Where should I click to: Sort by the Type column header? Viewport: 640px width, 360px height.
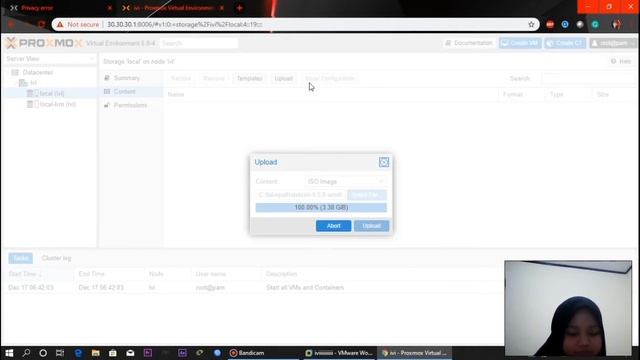coord(568,94)
